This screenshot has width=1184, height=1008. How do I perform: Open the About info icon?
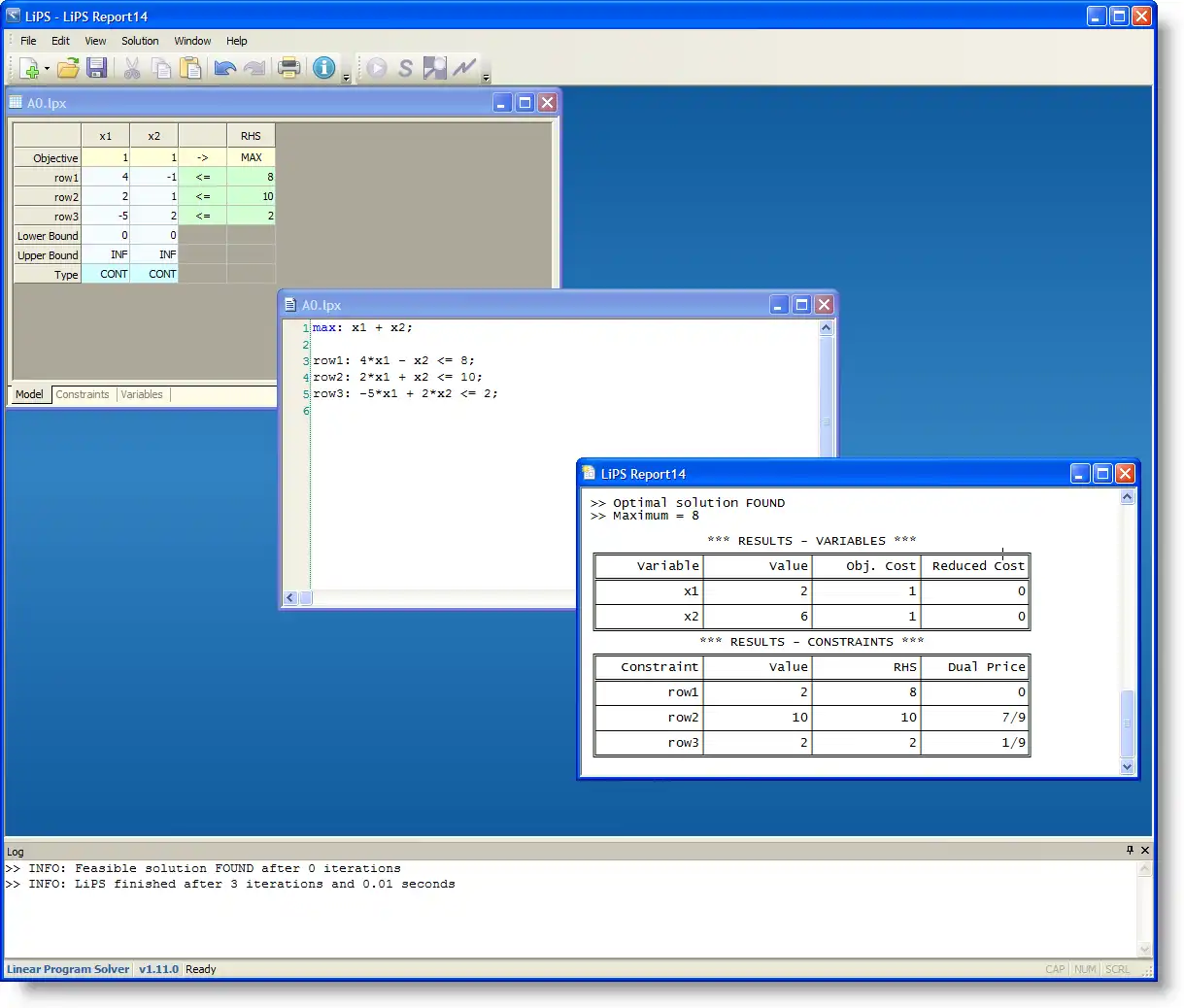(x=323, y=68)
